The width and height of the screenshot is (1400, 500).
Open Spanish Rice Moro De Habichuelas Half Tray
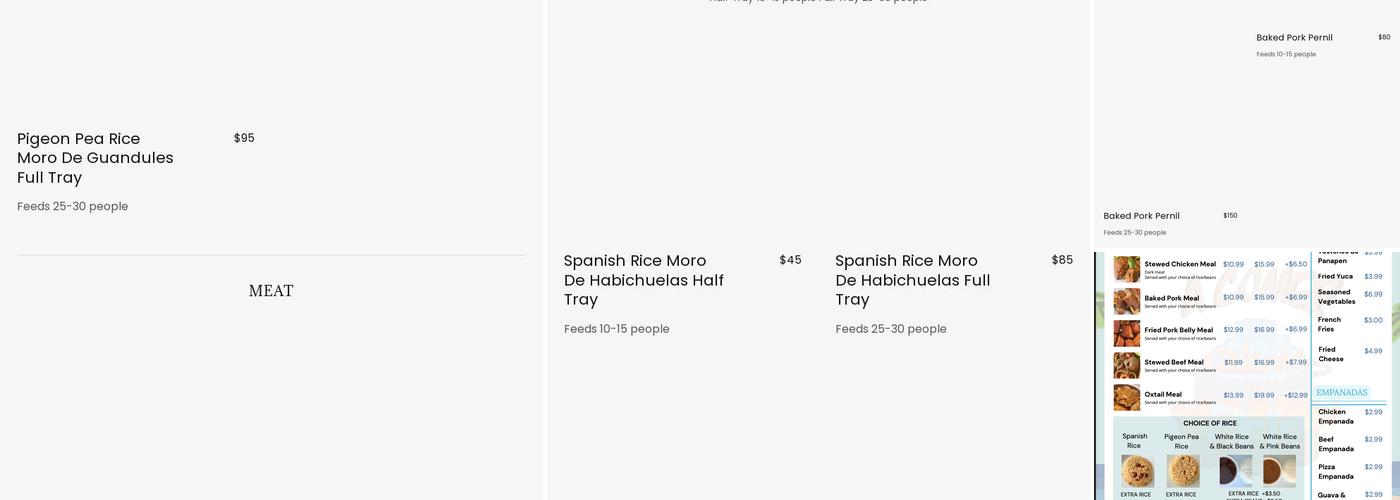click(643, 280)
